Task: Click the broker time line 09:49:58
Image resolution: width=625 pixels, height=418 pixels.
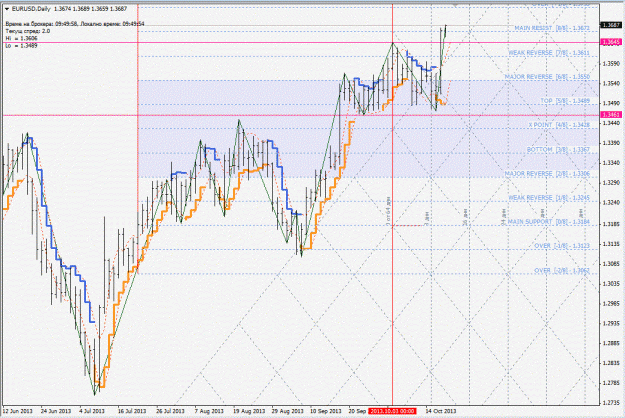Action: (x=75, y=24)
